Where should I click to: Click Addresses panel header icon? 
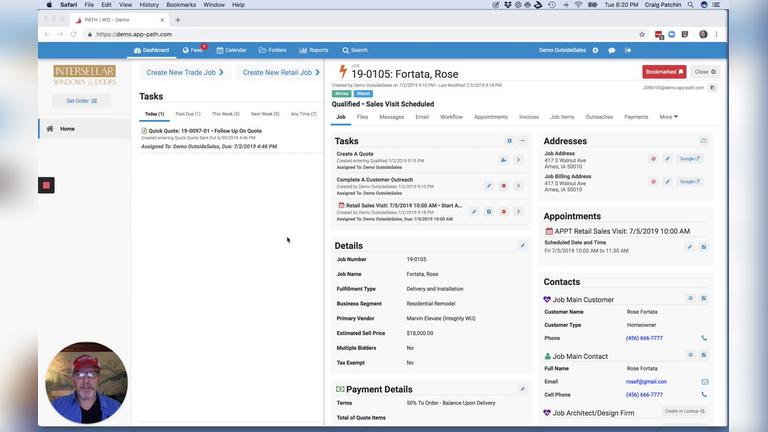point(704,141)
